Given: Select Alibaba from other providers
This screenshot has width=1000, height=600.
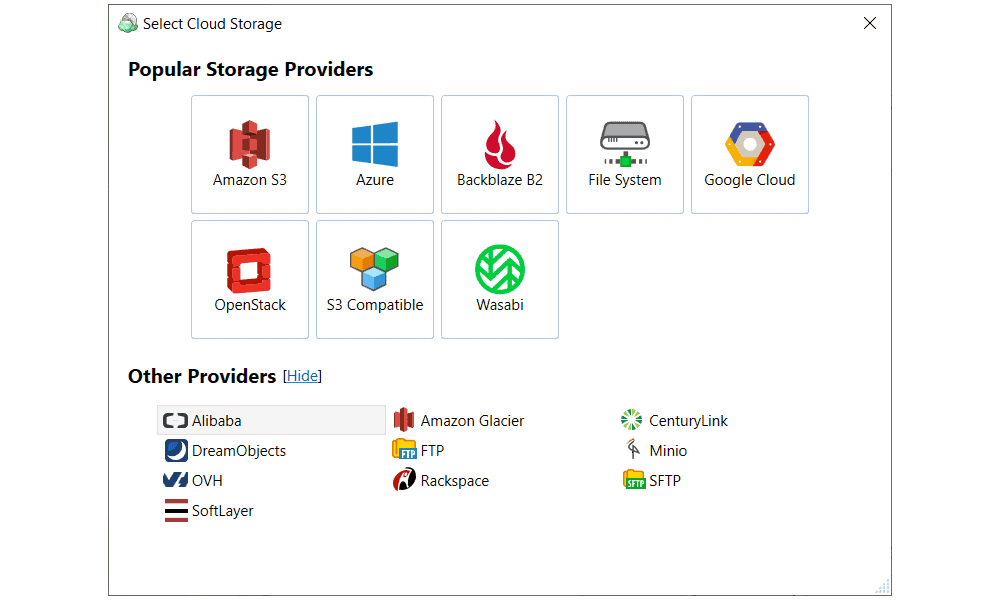Looking at the screenshot, I should [271, 420].
